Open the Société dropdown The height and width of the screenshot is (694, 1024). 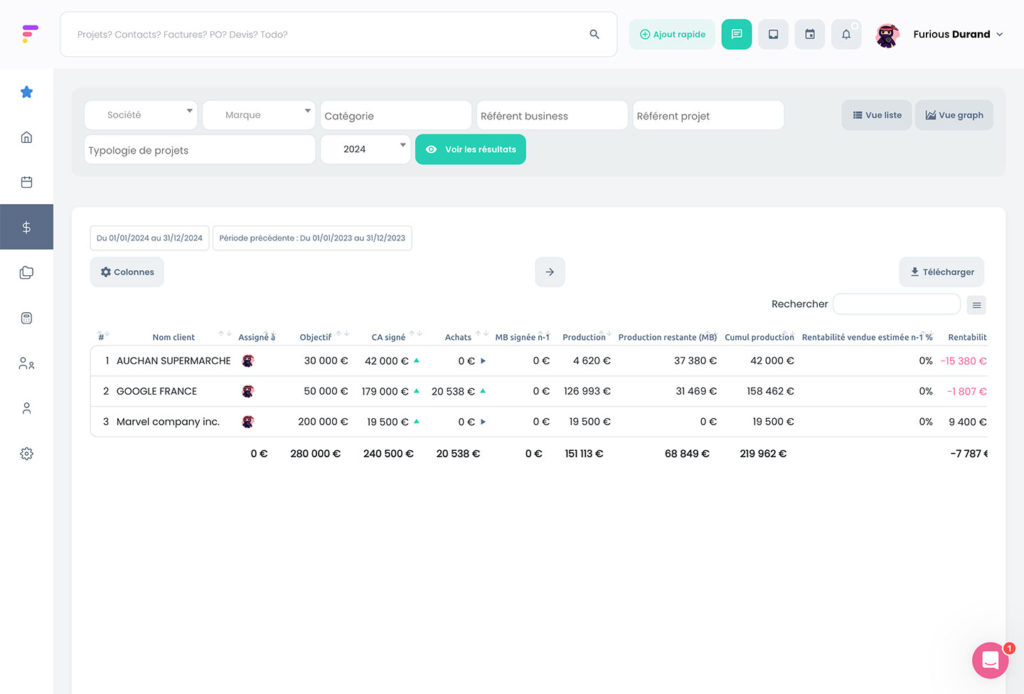(x=140, y=115)
